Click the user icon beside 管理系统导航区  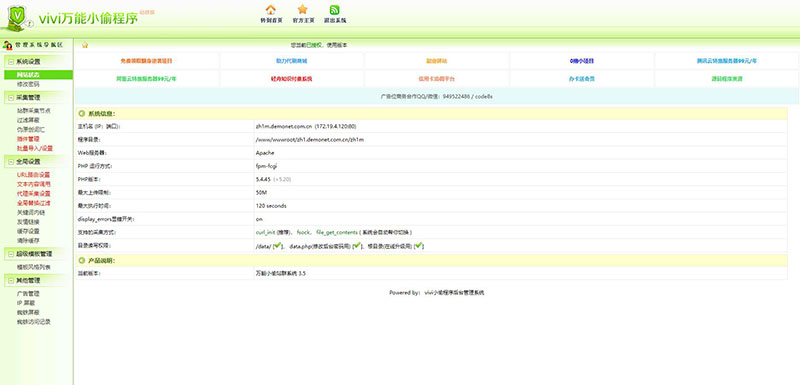(x=7, y=45)
